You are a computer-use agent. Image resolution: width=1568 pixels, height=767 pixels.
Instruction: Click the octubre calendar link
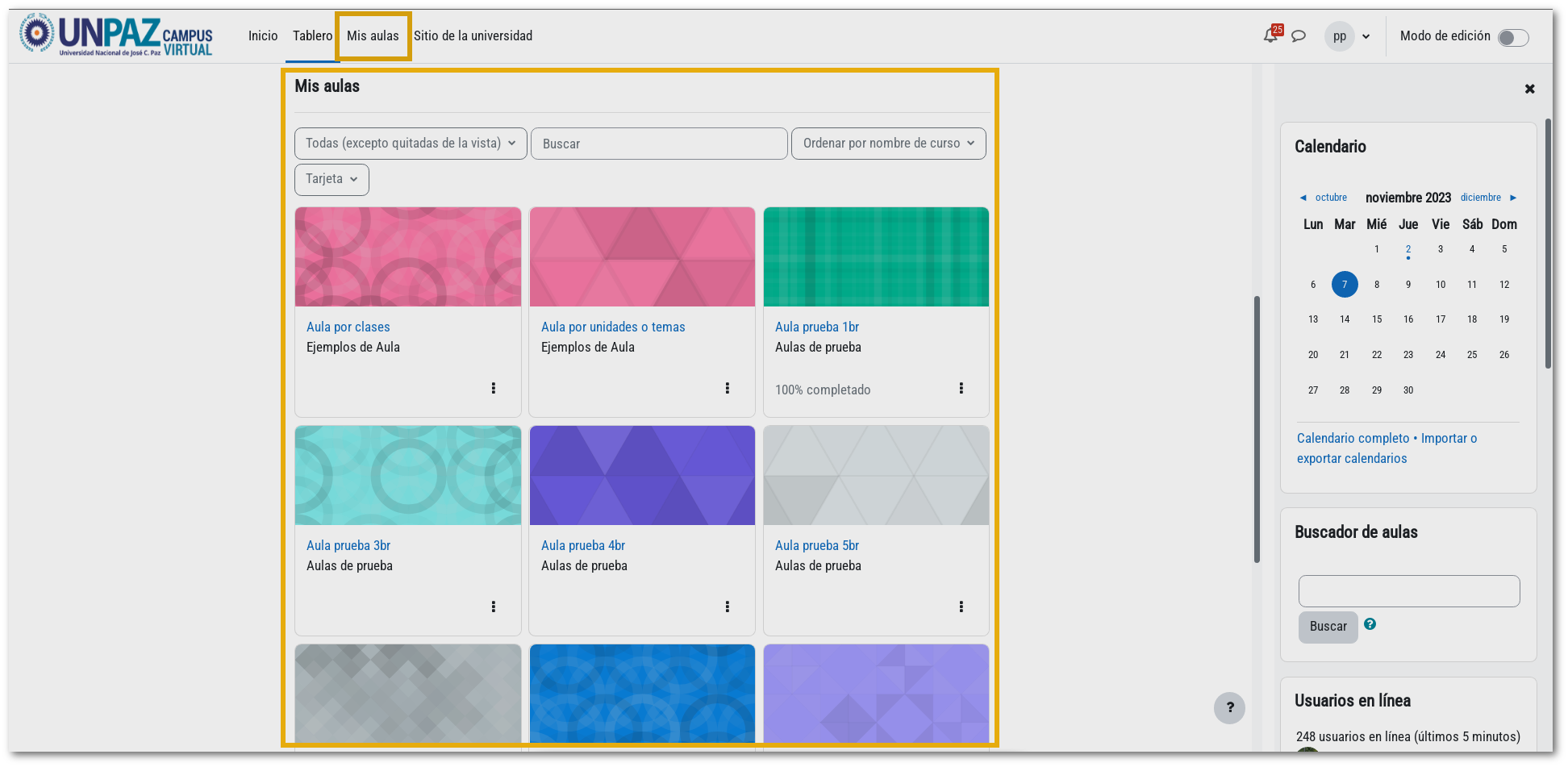(x=1331, y=198)
